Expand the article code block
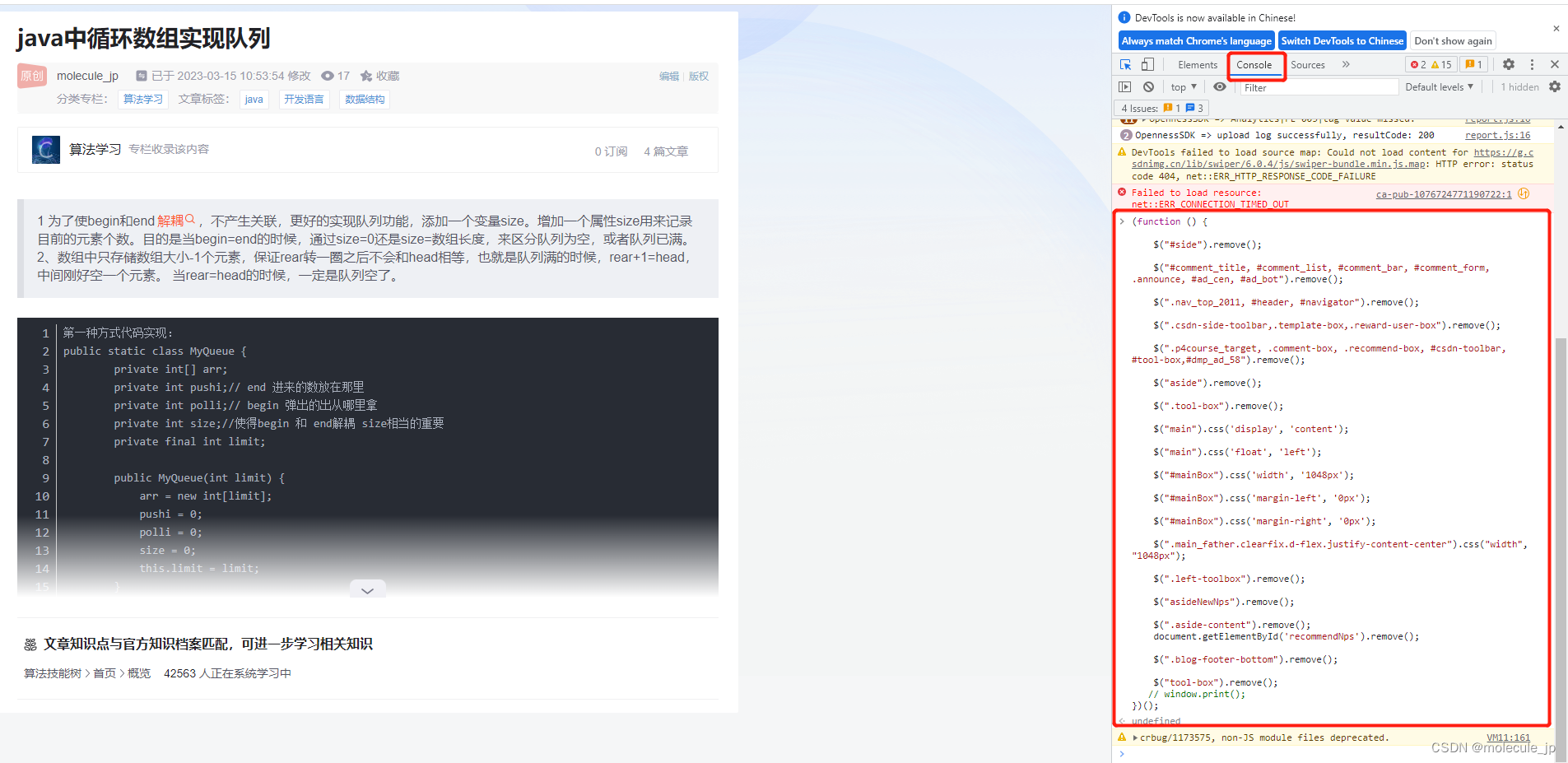Screen dimensions: 1568x763 point(367,589)
